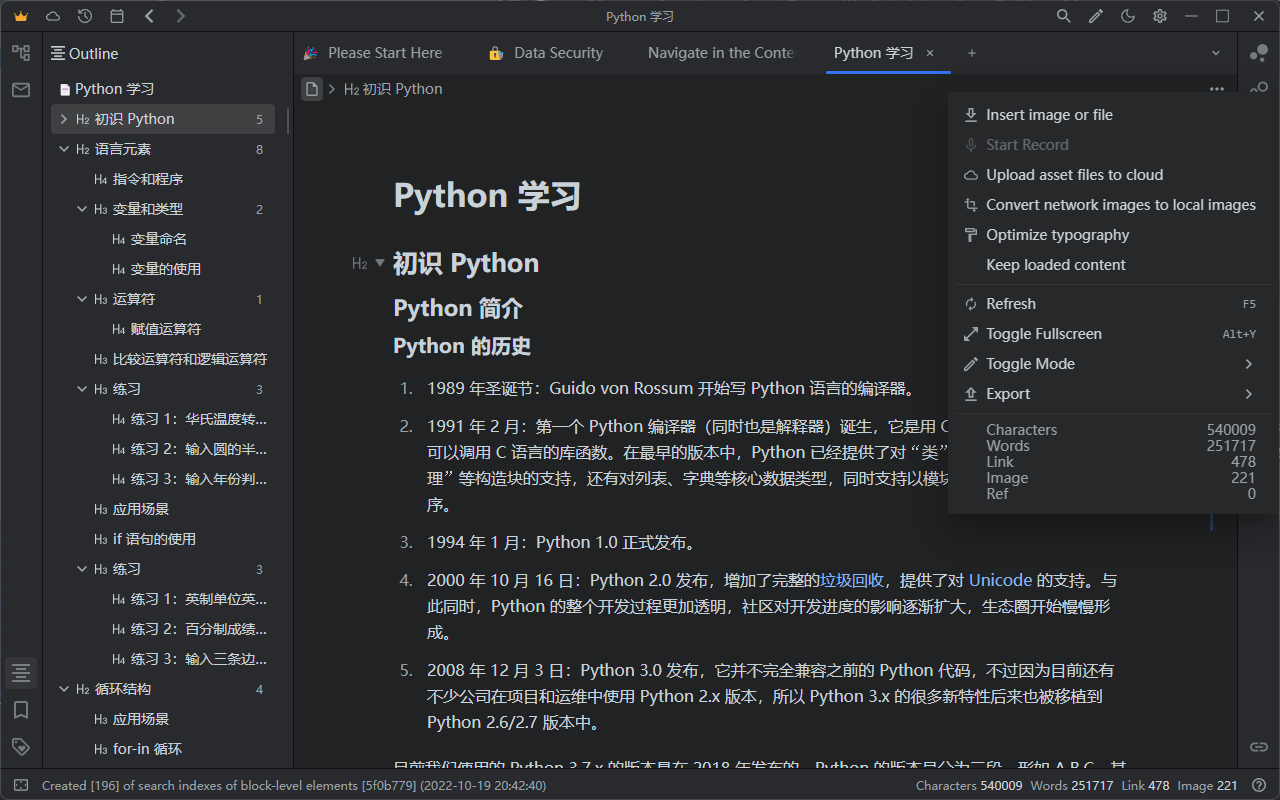This screenshot has width=1280, height=800.
Task: Open the daily note calendar icon
Action: (x=117, y=16)
